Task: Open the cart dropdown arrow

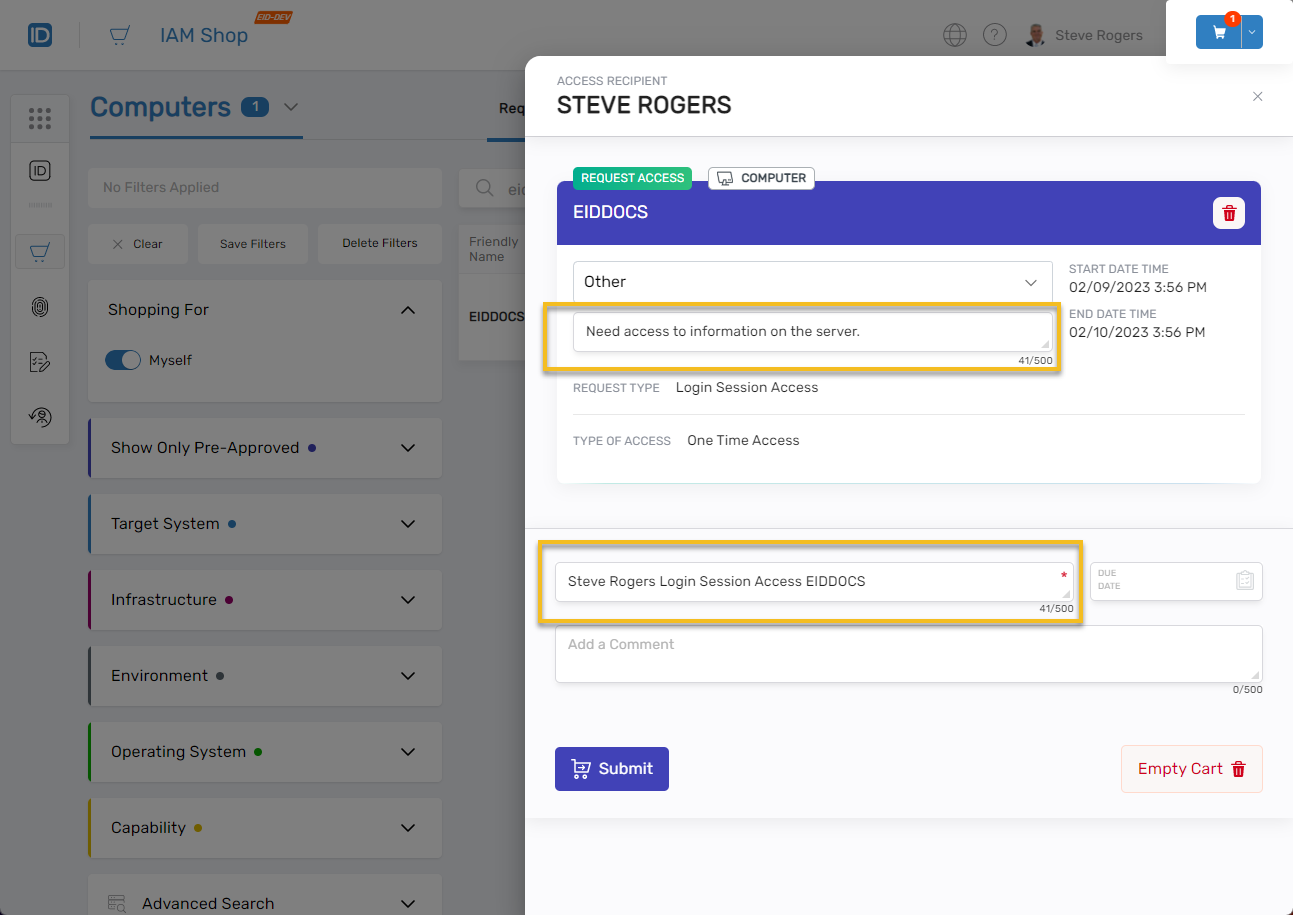Action: (1252, 32)
